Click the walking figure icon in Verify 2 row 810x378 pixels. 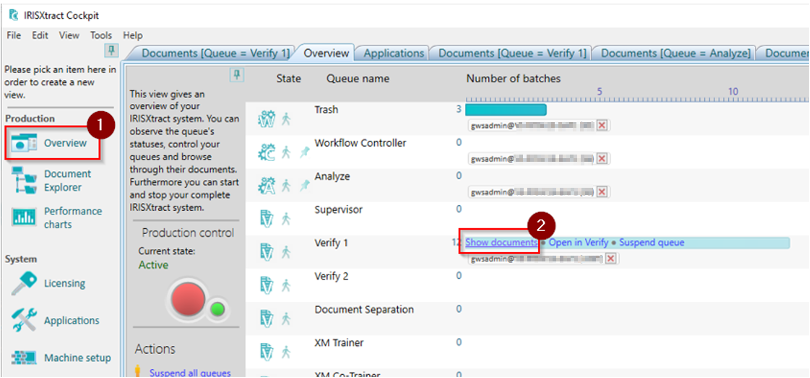(286, 286)
